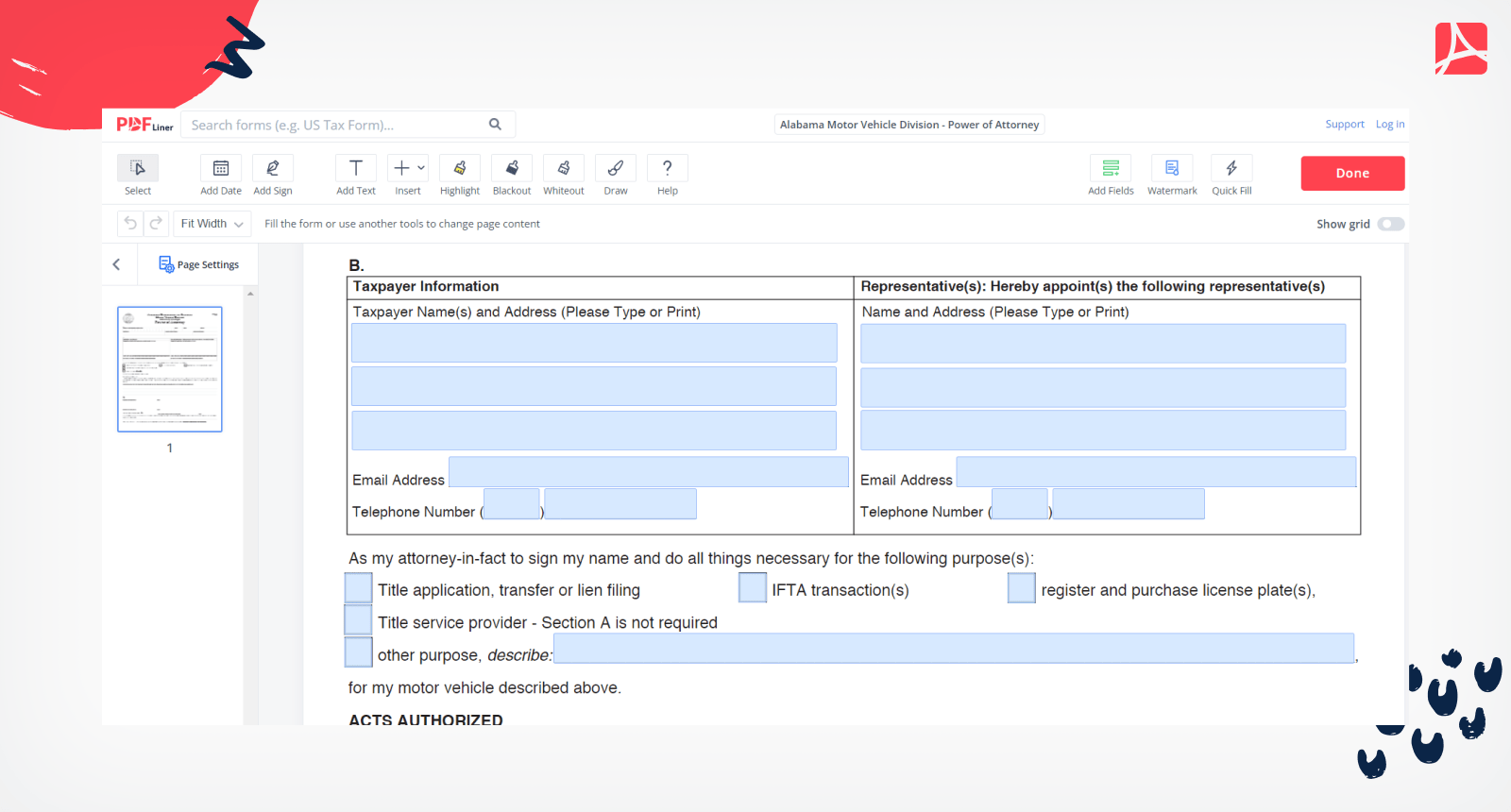Screen dimensions: 1511x812
Task: Check Title application, transfer or lien filing
Action: [359, 587]
